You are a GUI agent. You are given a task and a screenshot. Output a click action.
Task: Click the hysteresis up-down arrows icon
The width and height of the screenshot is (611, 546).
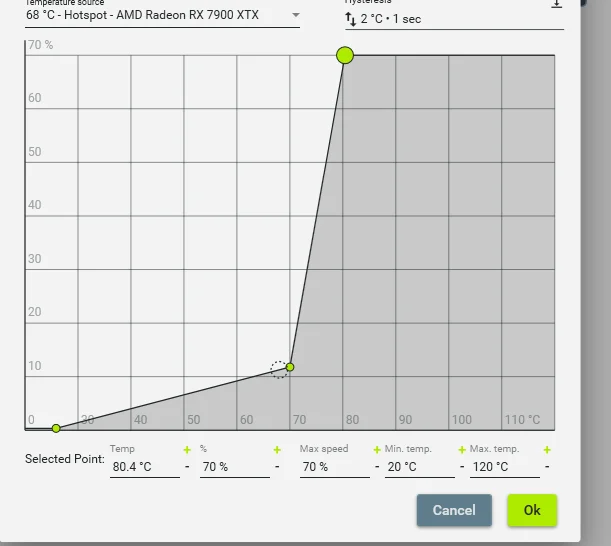[350, 19]
